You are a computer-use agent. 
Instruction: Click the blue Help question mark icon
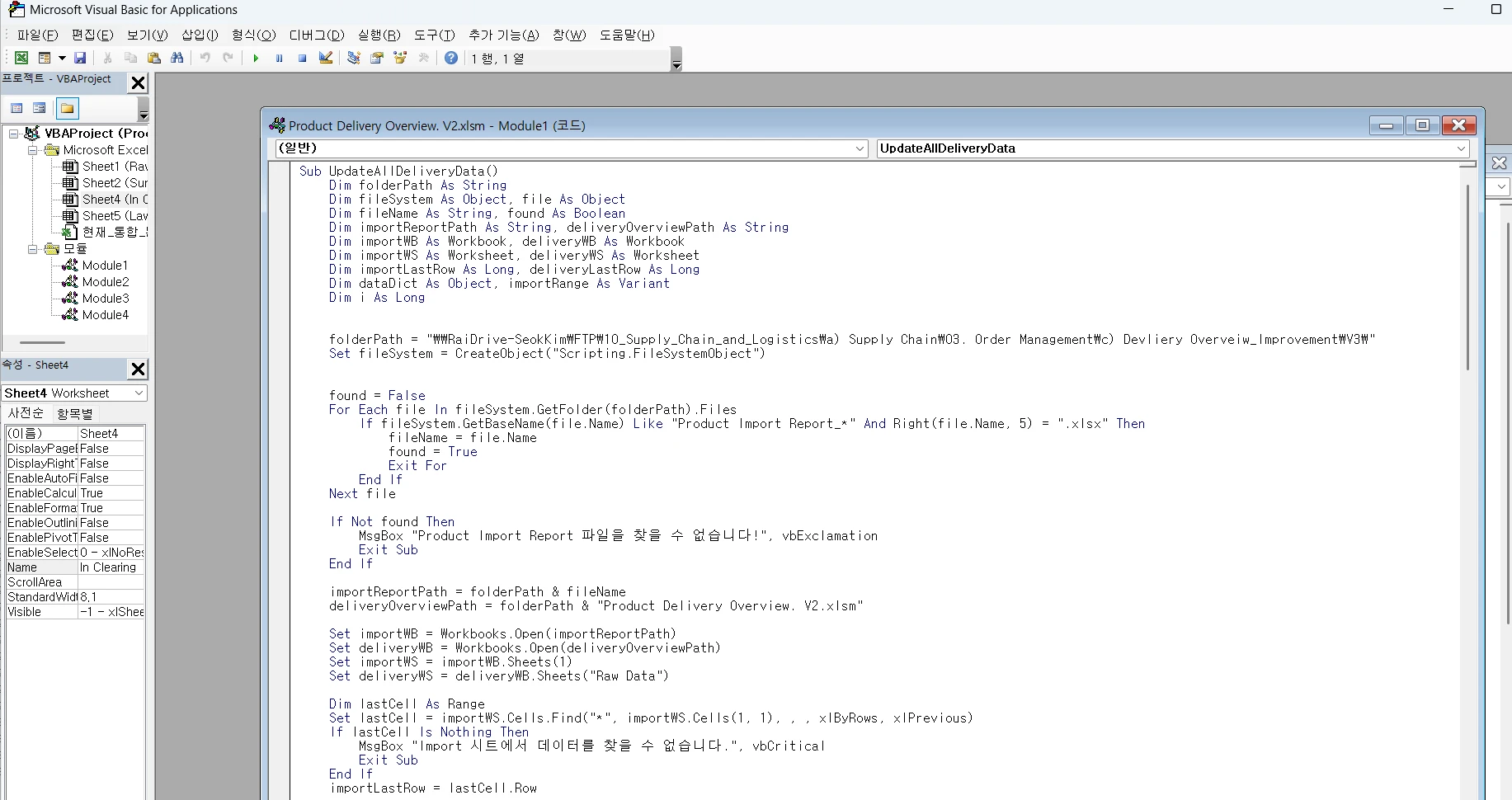(x=451, y=58)
